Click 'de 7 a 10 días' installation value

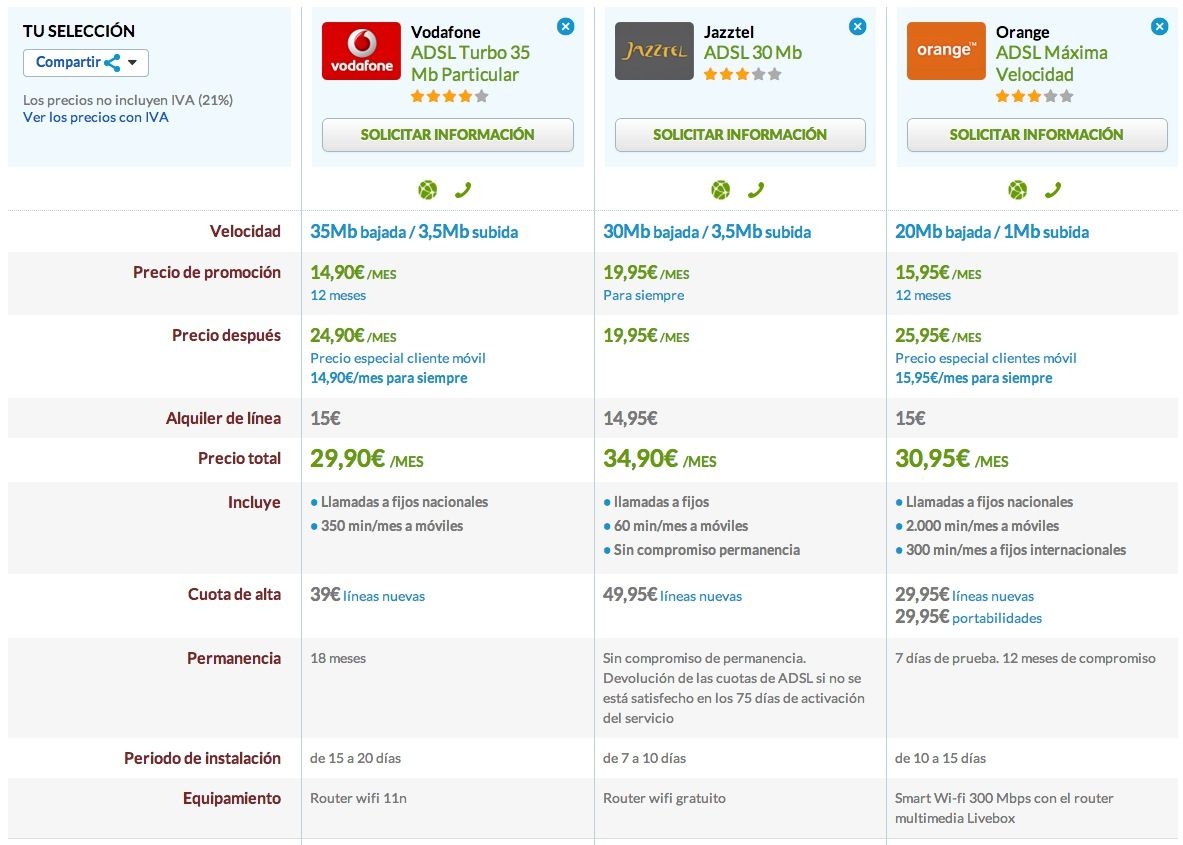coord(644,758)
